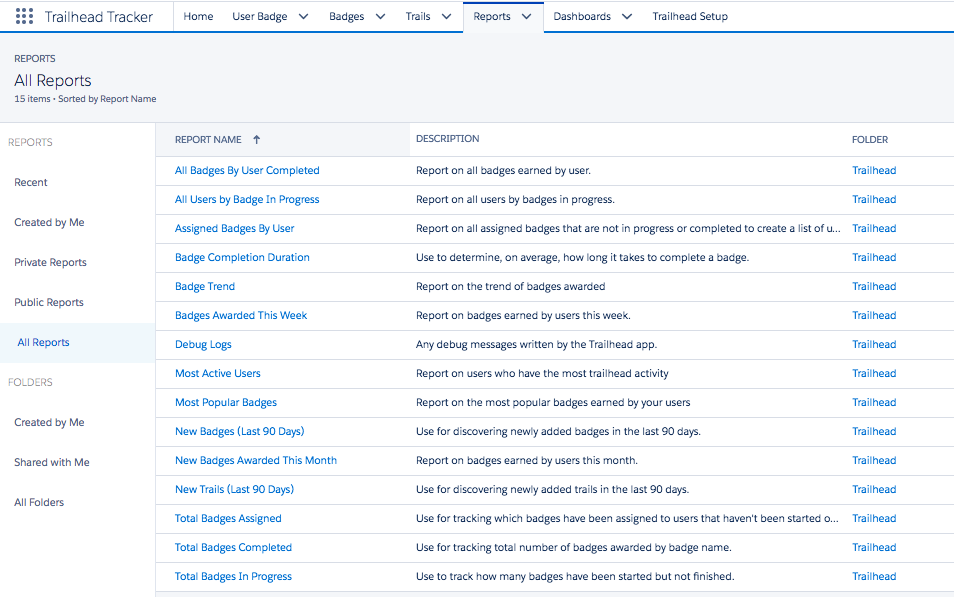
Task: Open the App Launcher grid icon
Action: click(24, 17)
